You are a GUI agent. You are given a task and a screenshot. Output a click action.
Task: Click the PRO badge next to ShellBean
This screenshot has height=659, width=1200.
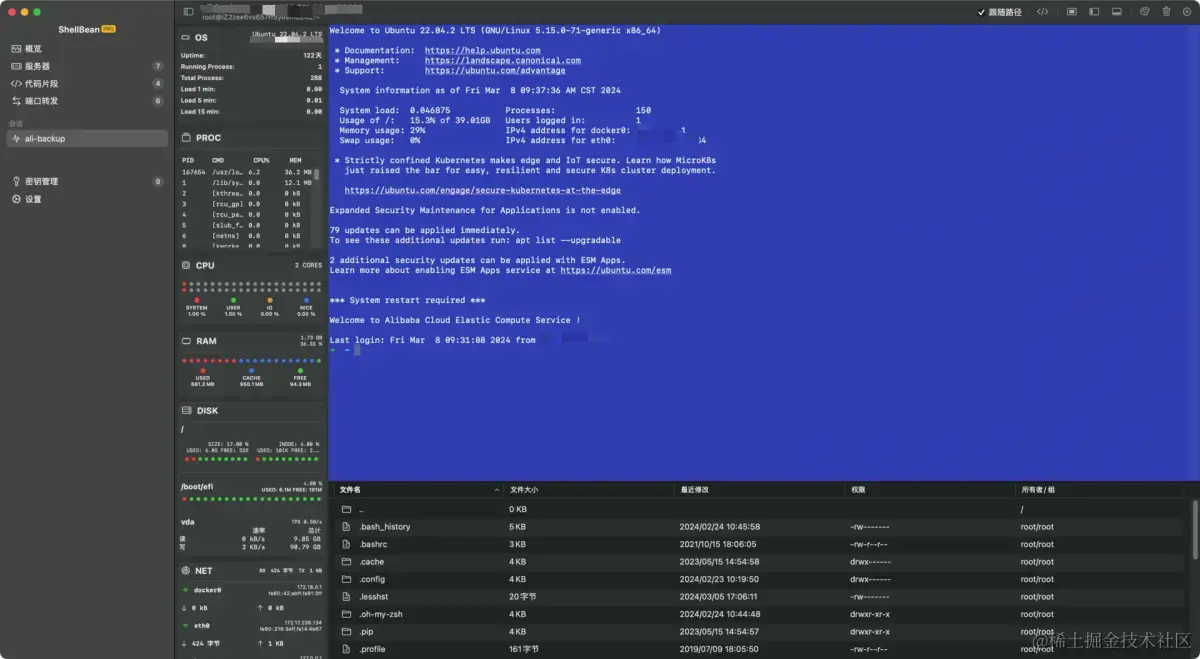108,29
